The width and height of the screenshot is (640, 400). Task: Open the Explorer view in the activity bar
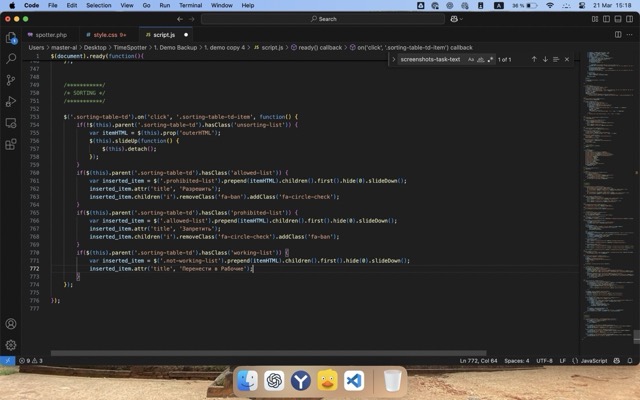(11, 38)
